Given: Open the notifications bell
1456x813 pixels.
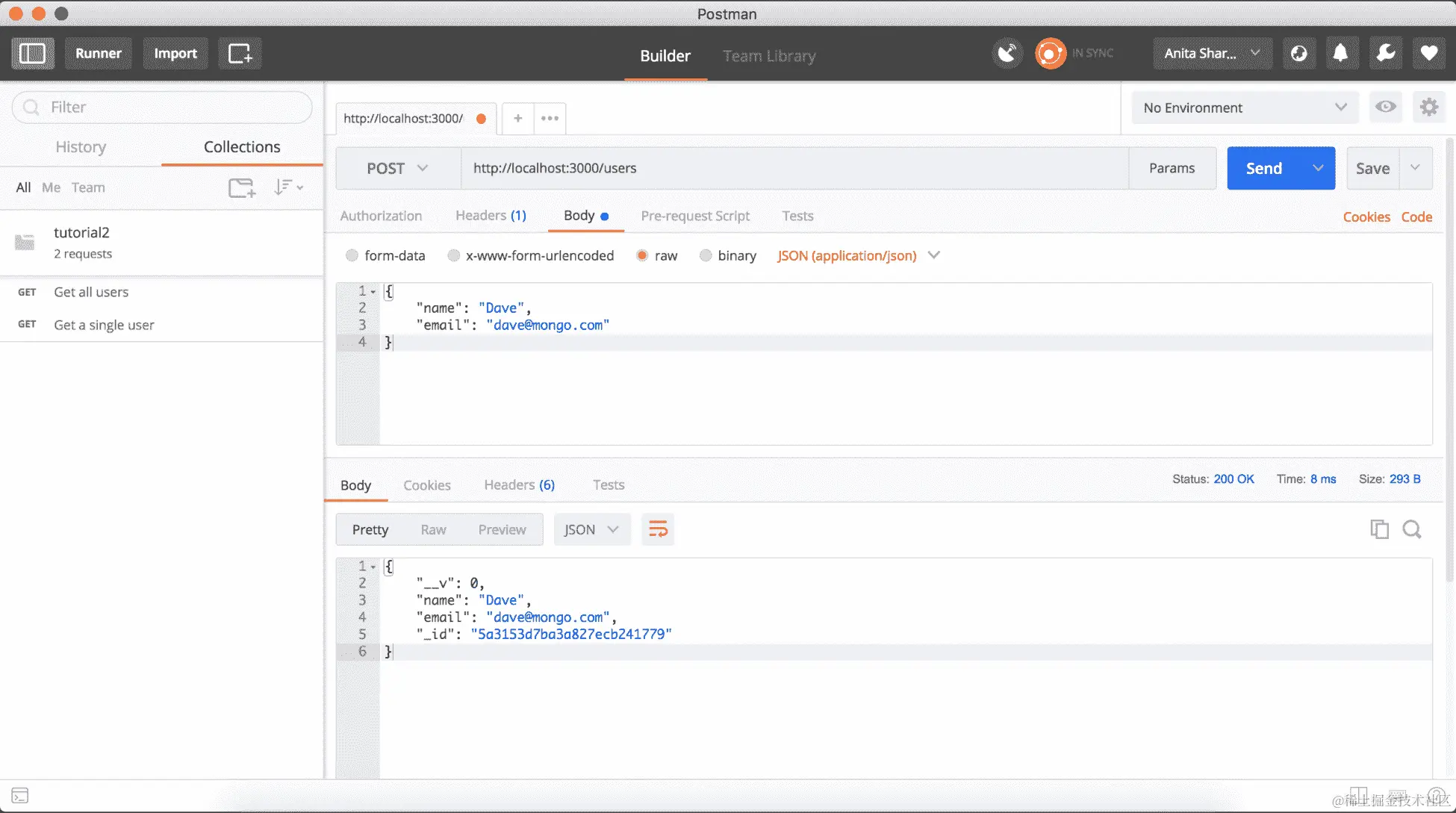Looking at the screenshot, I should click(1340, 54).
